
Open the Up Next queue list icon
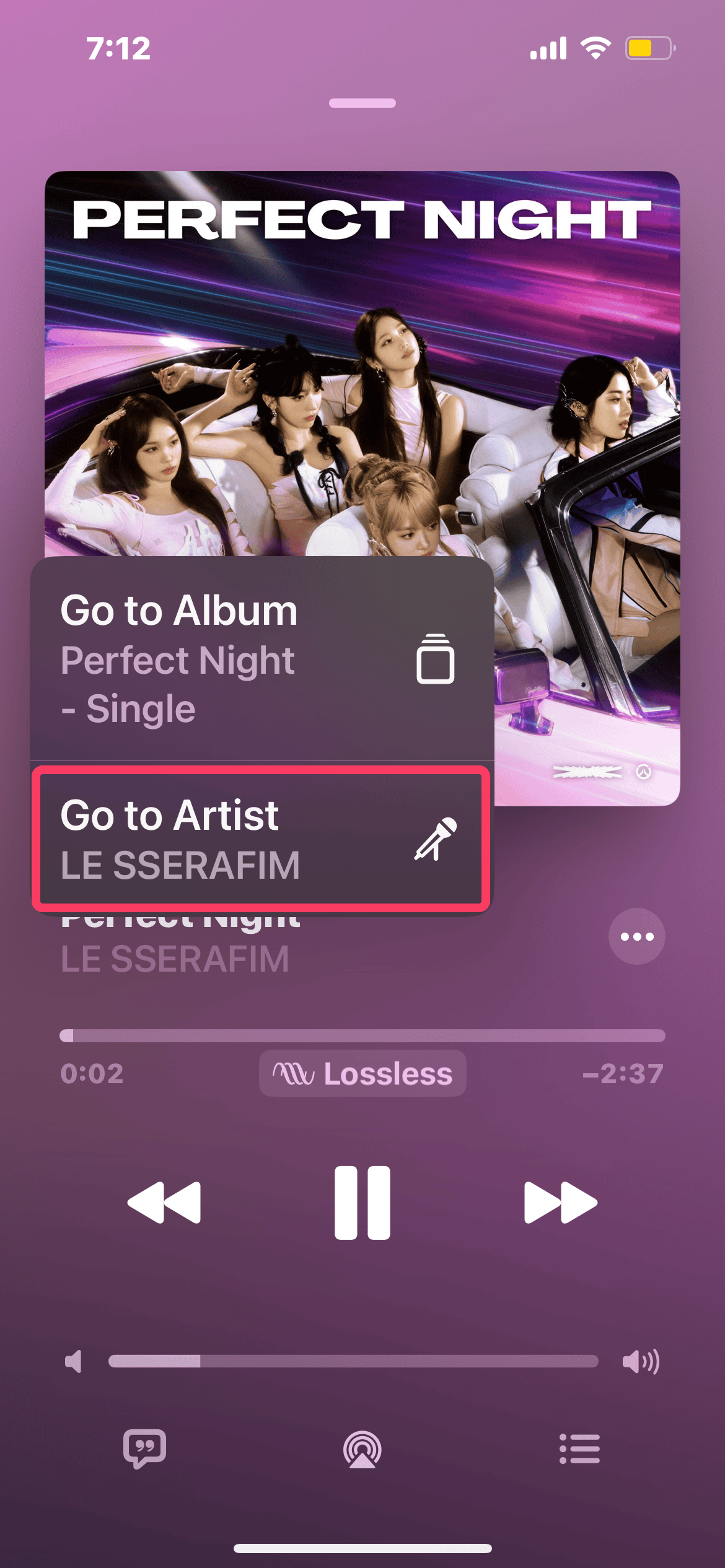tap(579, 1449)
